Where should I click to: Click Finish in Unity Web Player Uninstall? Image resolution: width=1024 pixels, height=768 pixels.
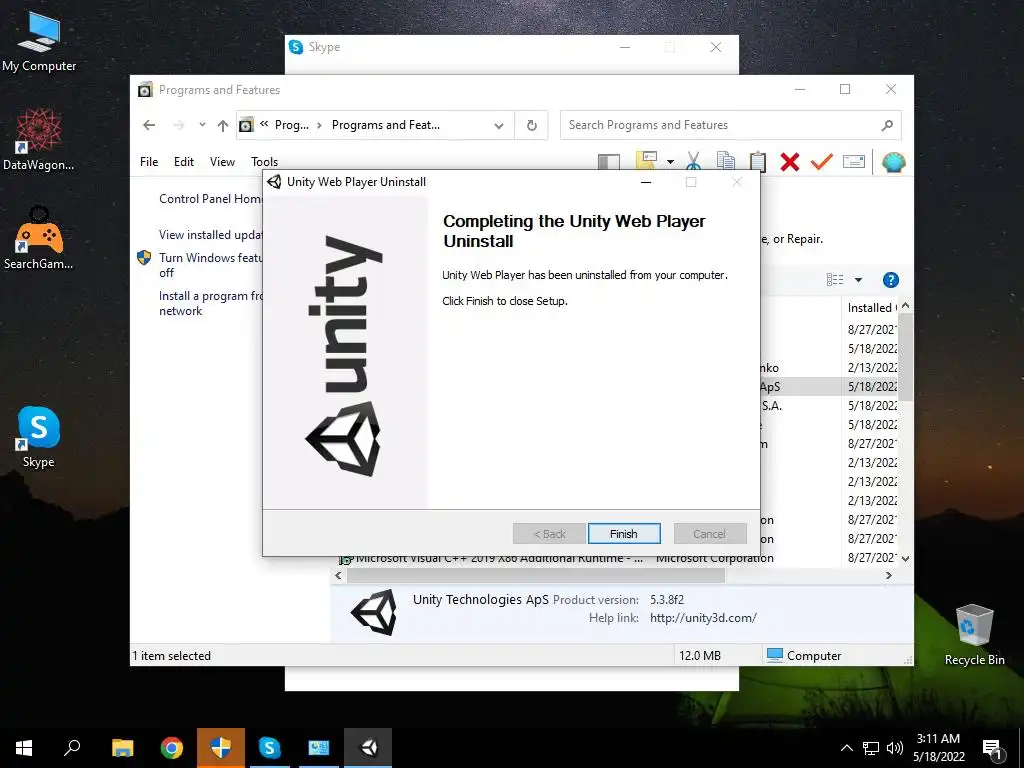click(x=624, y=534)
